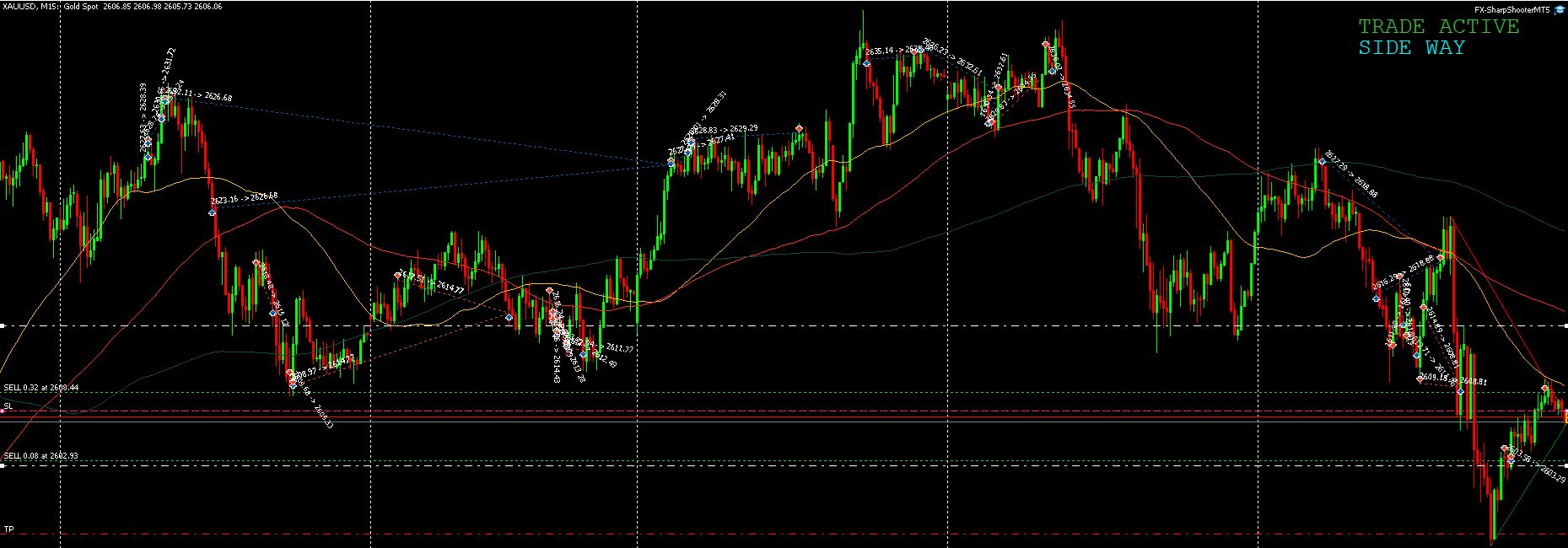This screenshot has width=1568, height=548.
Task: Select the SELL 0.08 at 2602.93 order line
Action: (x=41, y=456)
